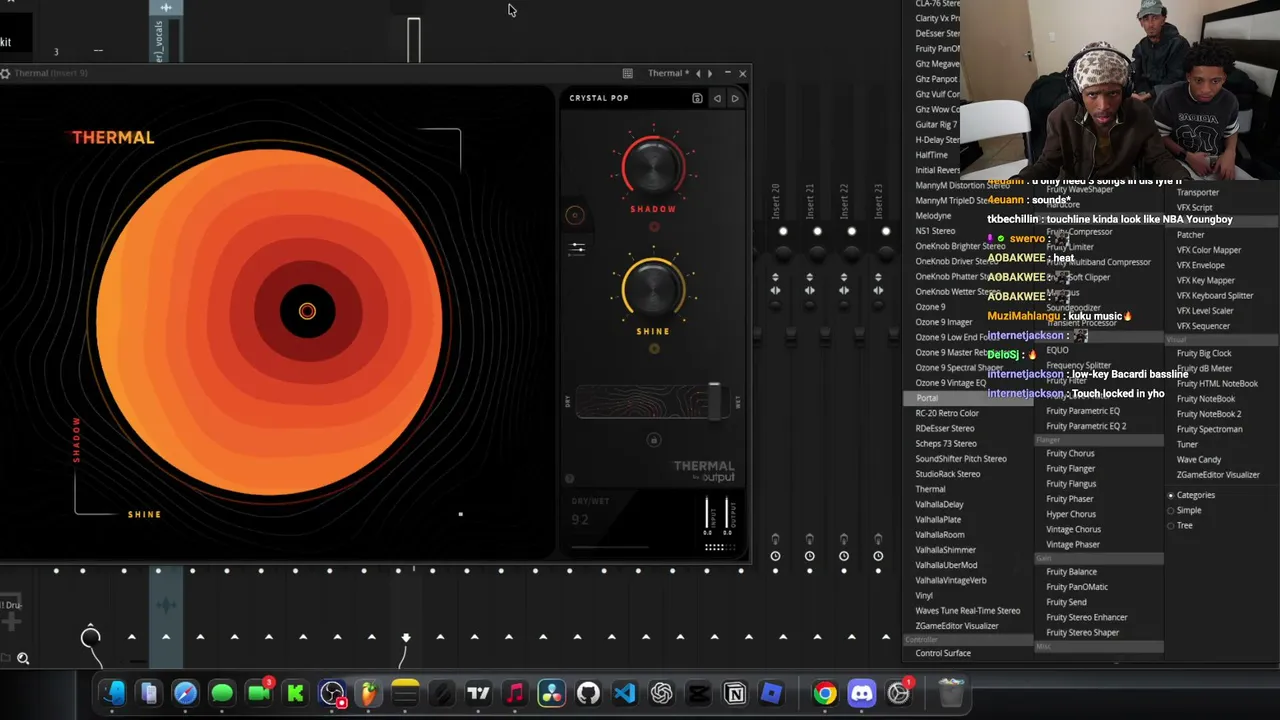Open the Crystal Pop preset browser
This screenshot has width=1280, height=720.
tap(599, 98)
